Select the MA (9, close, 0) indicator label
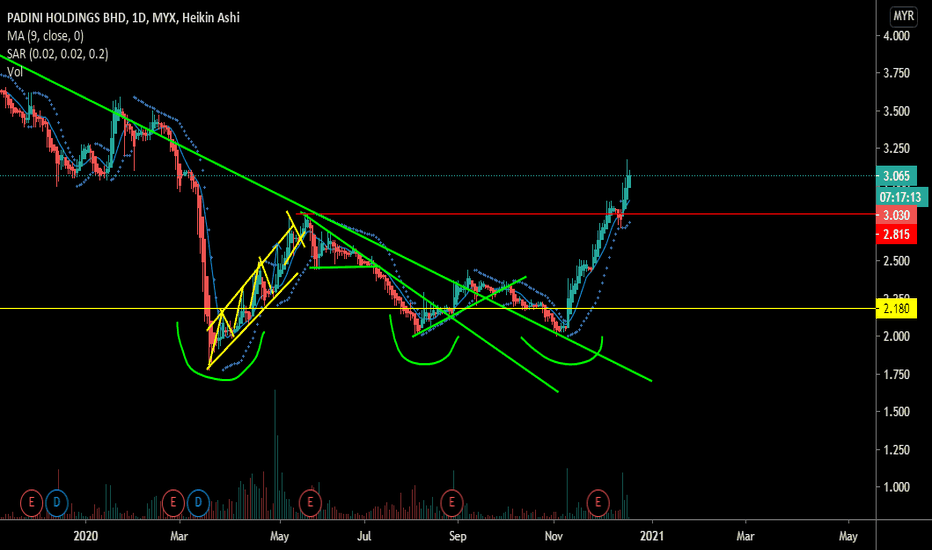The width and height of the screenshot is (932, 550). [45, 36]
